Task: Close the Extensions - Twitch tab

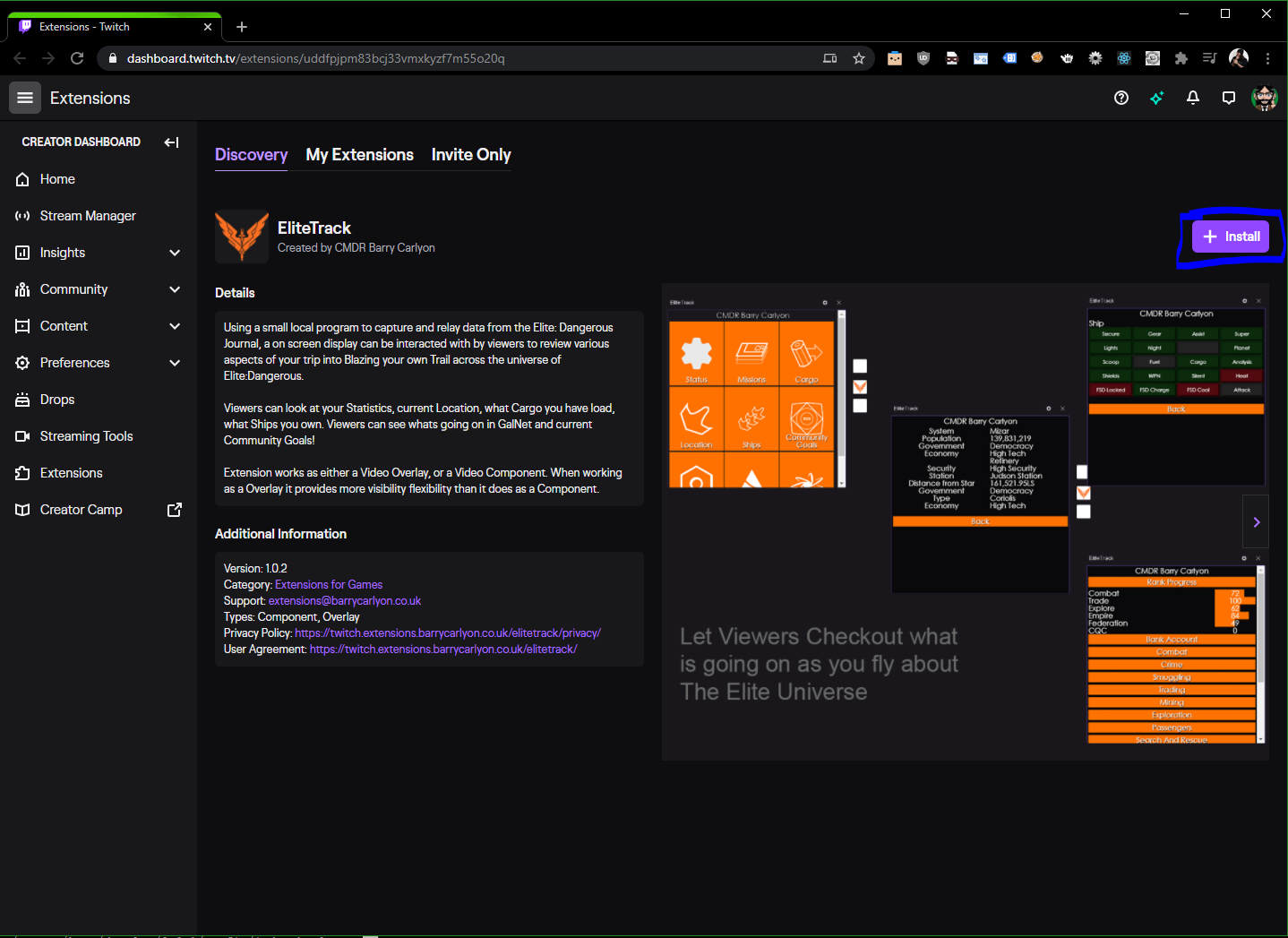Action: (208, 27)
